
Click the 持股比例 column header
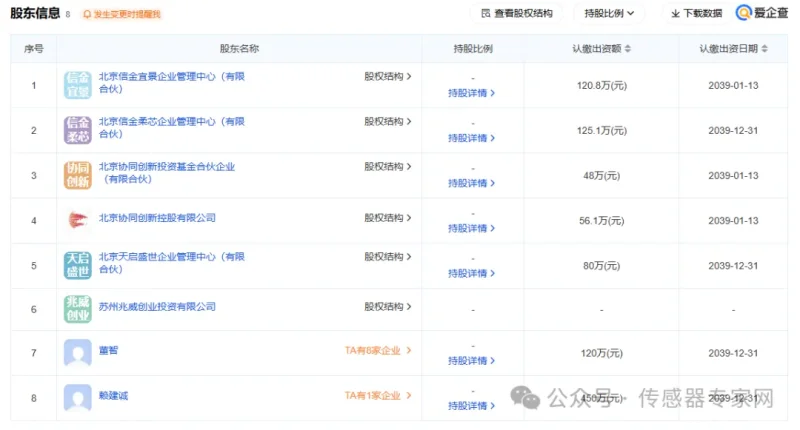pyautogui.click(x=473, y=48)
